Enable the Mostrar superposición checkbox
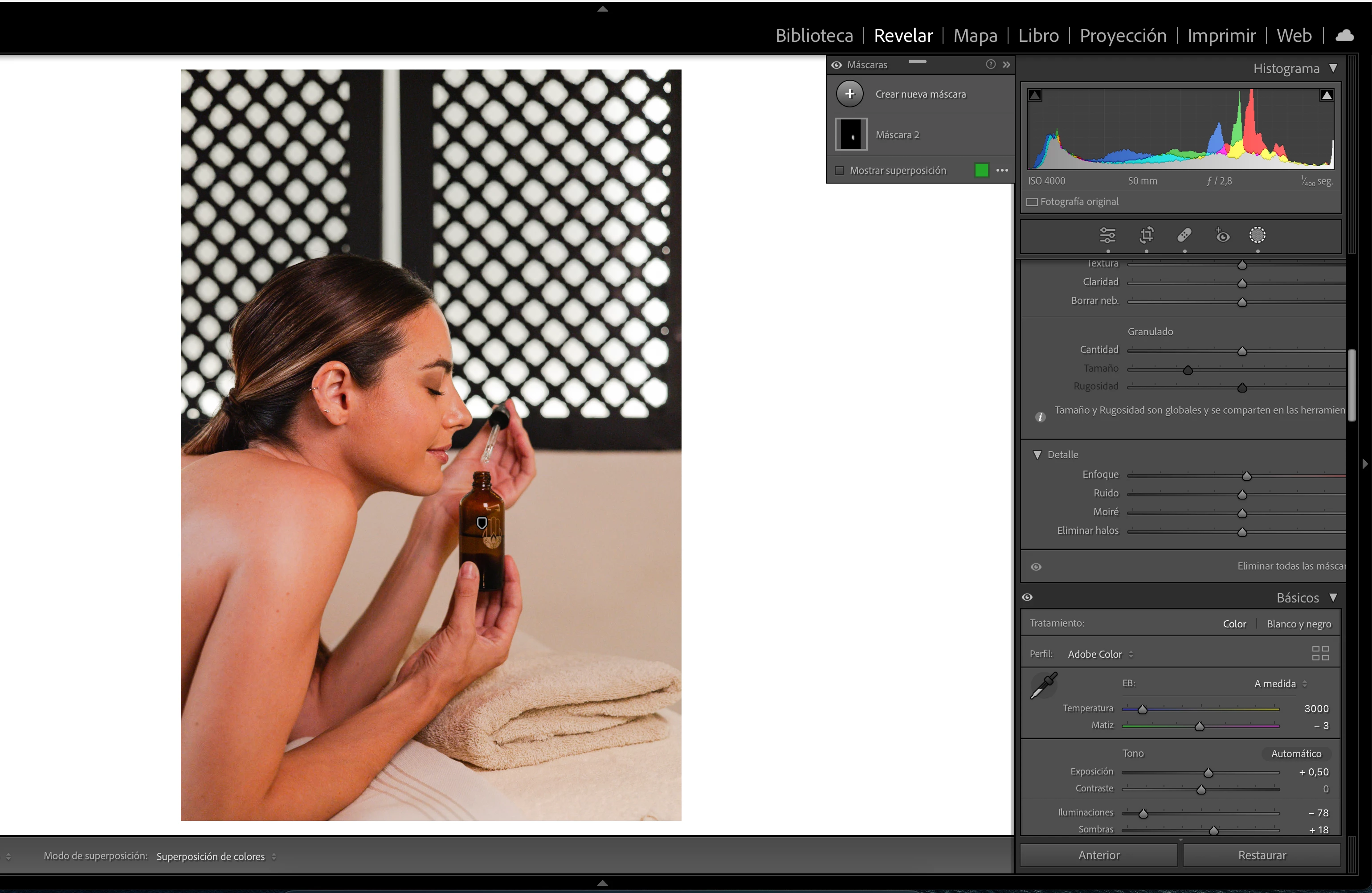The width and height of the screenshot is (1372, 893). coord(839,171)
